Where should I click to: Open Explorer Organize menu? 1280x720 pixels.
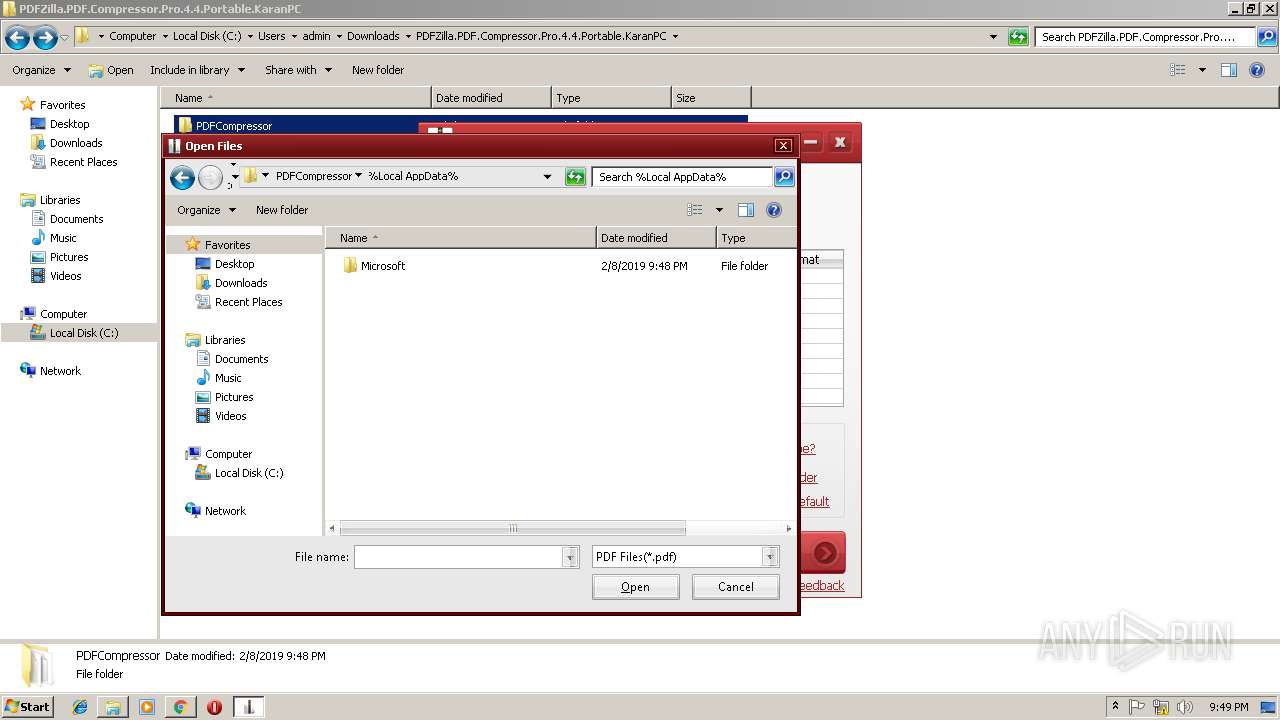(x=41, y=70)
